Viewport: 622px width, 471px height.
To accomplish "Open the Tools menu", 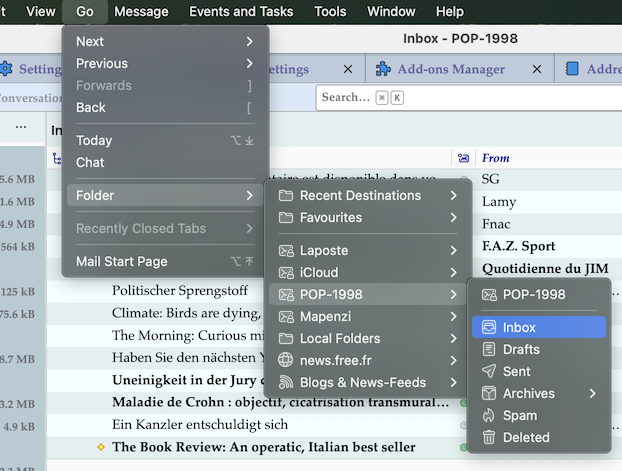I will coord(330,12).
